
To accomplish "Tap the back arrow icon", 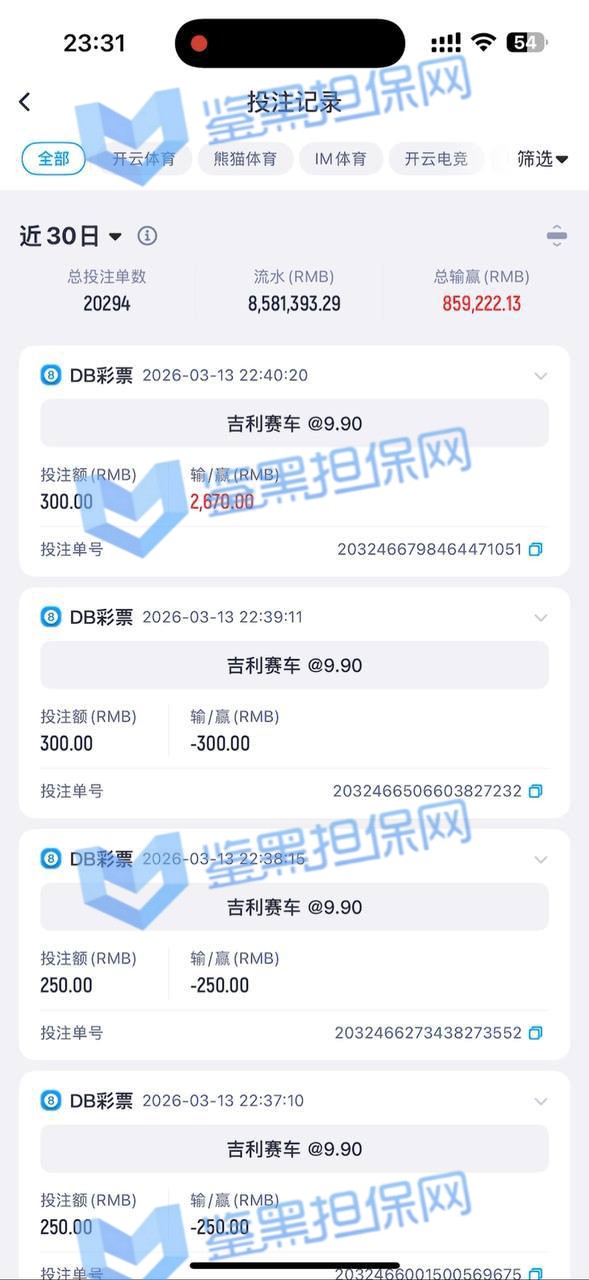I will point(25,101).
